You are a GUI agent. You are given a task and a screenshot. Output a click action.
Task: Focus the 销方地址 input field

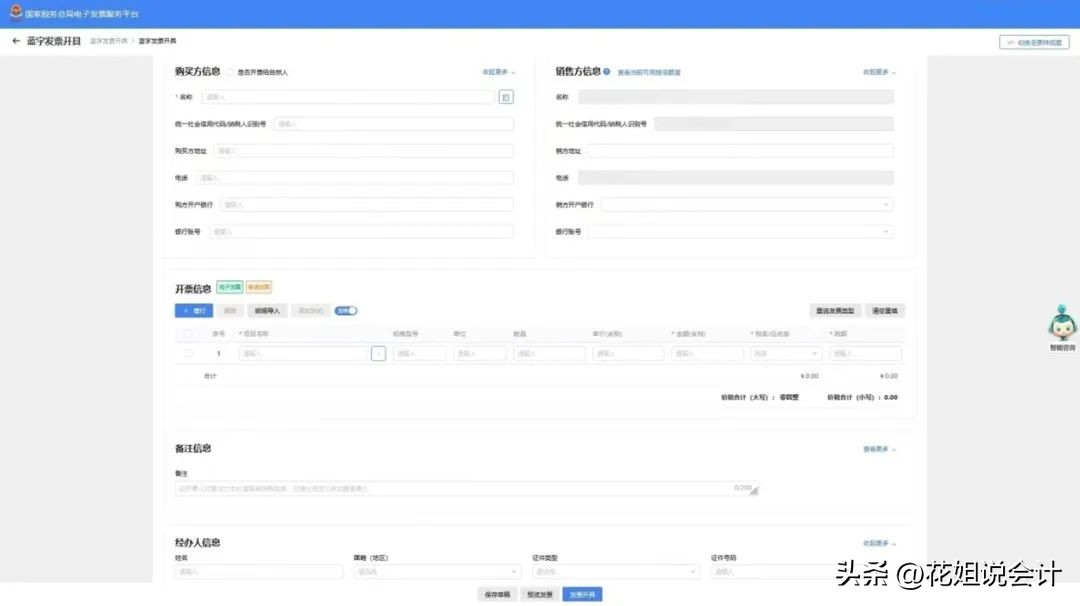pos(740,151)
